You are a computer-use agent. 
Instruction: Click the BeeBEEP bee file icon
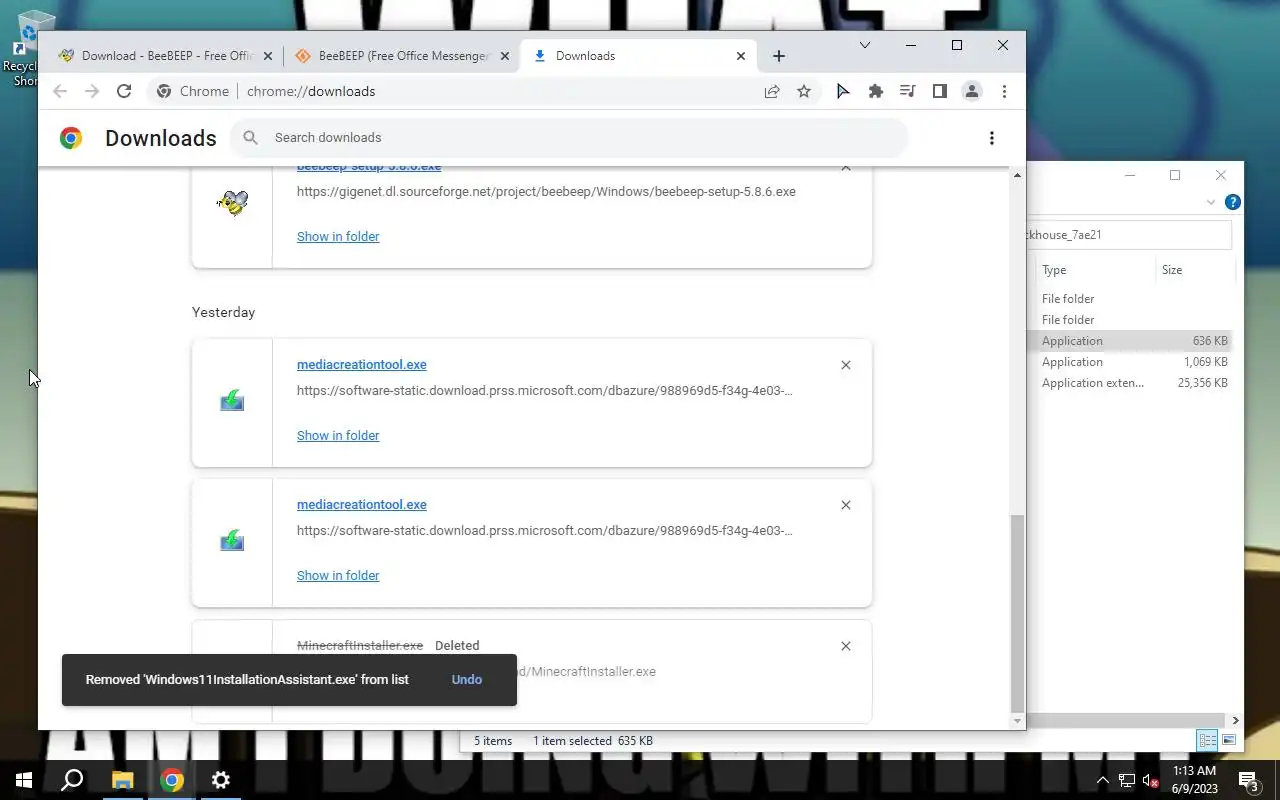(x=232, y=203)
